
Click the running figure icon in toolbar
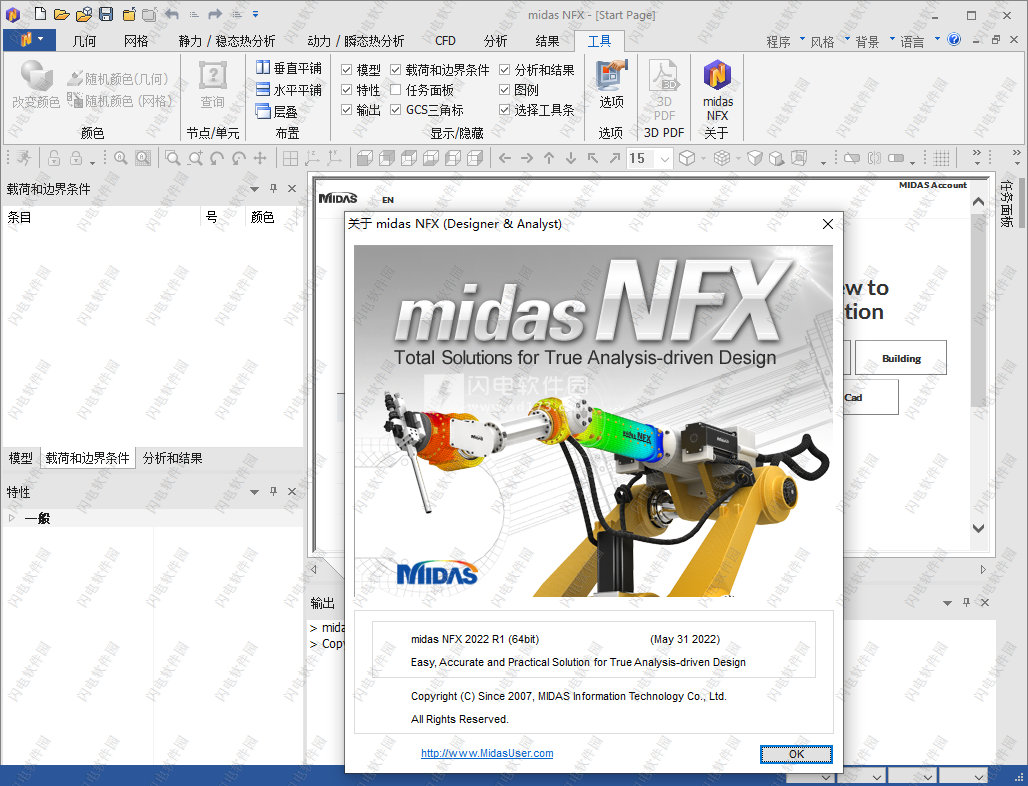(24, 158)
